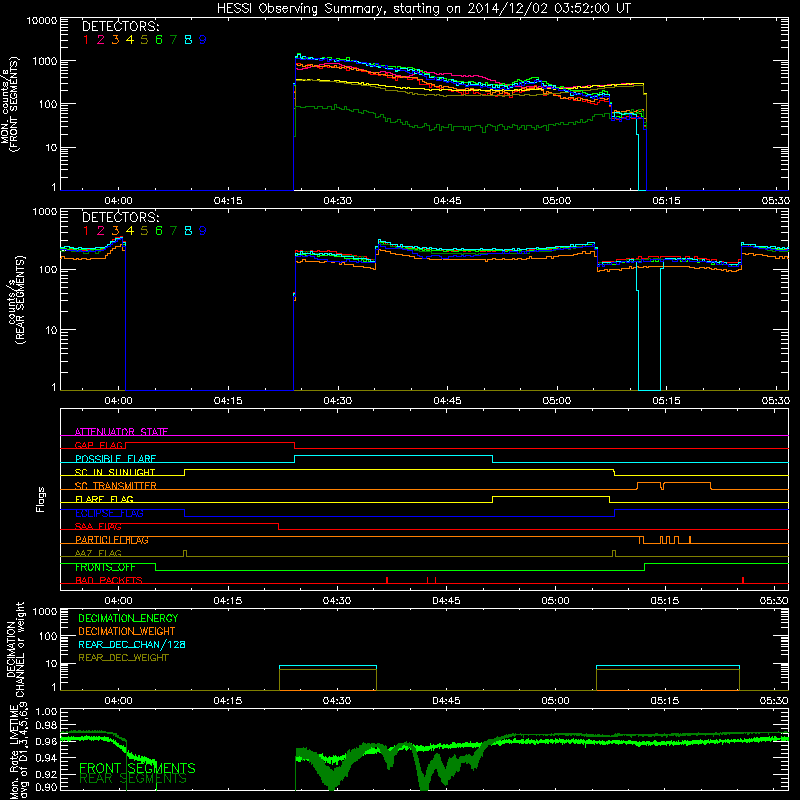This screenshot has width=800, height=800.
Task: Click FRONT SEGMENTS label in the livetime plot
Action: pos(137,768)
